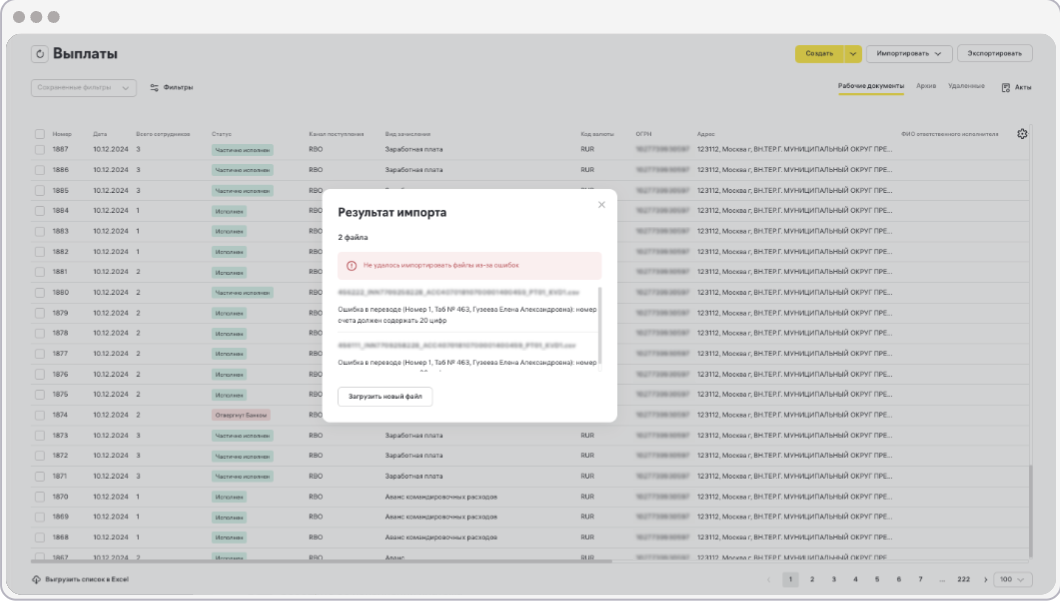This screenshot has width=1060, height=604.
Task: Select the checkbox for row 1873
Action: [x=40, y=436]
